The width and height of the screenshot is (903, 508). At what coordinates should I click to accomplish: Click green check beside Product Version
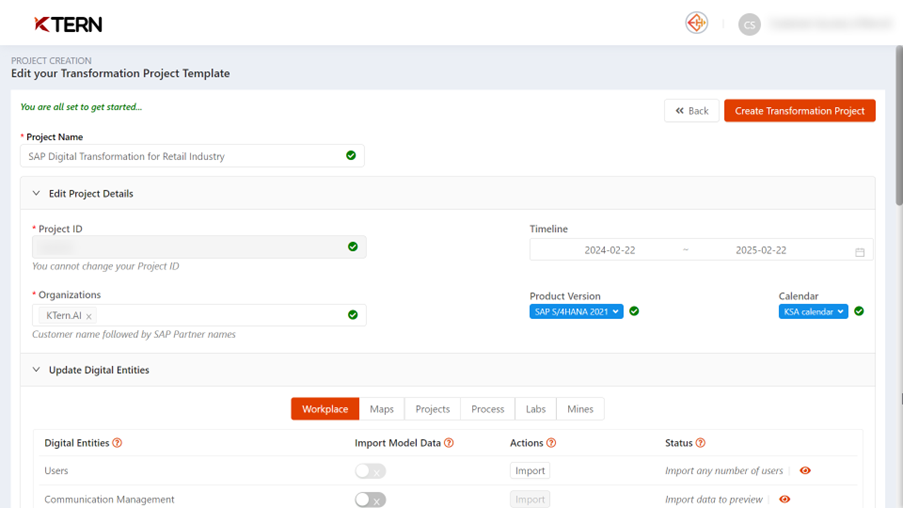click(634, 311)
